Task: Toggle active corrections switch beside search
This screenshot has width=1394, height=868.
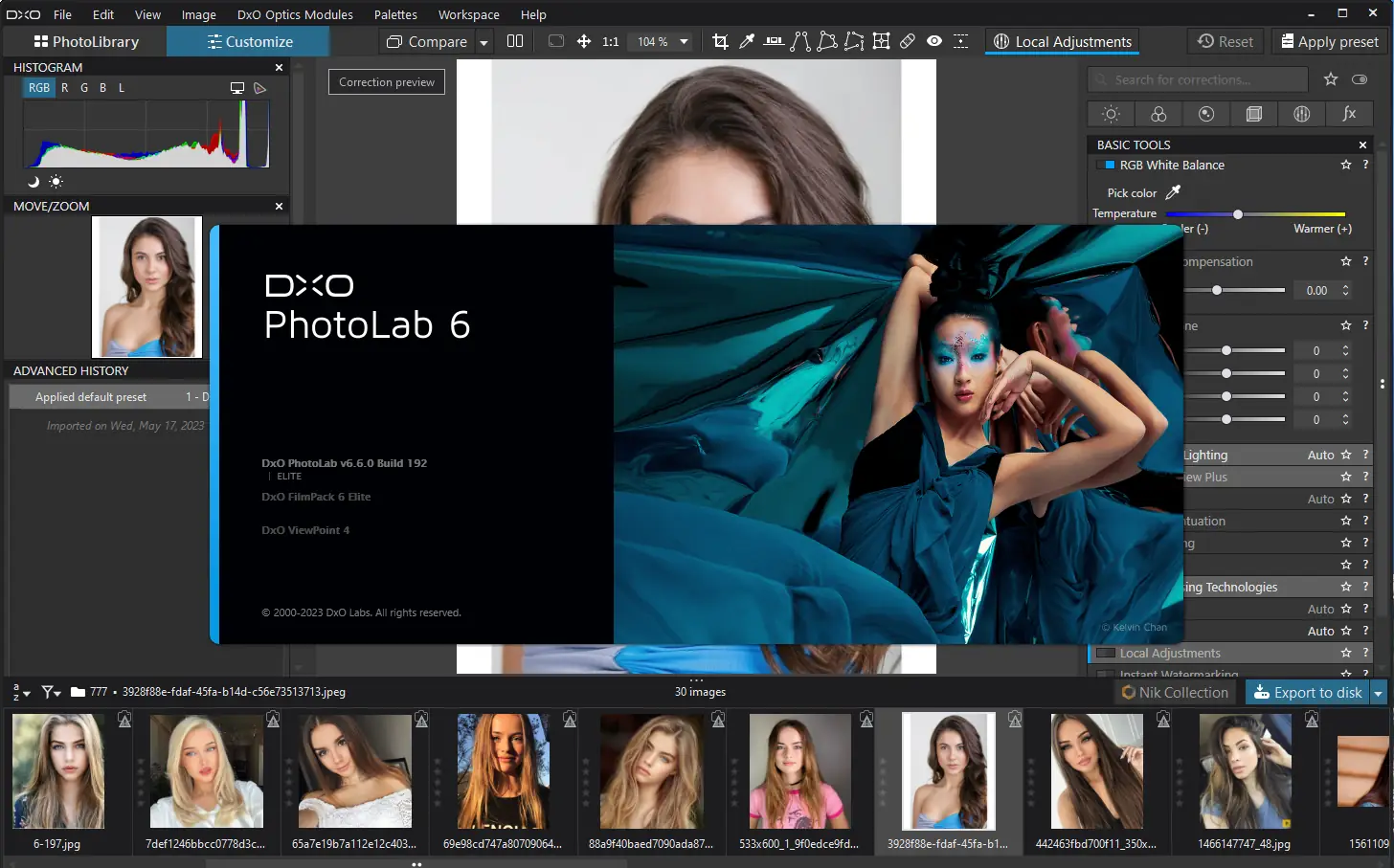Action: (1360, 79)
